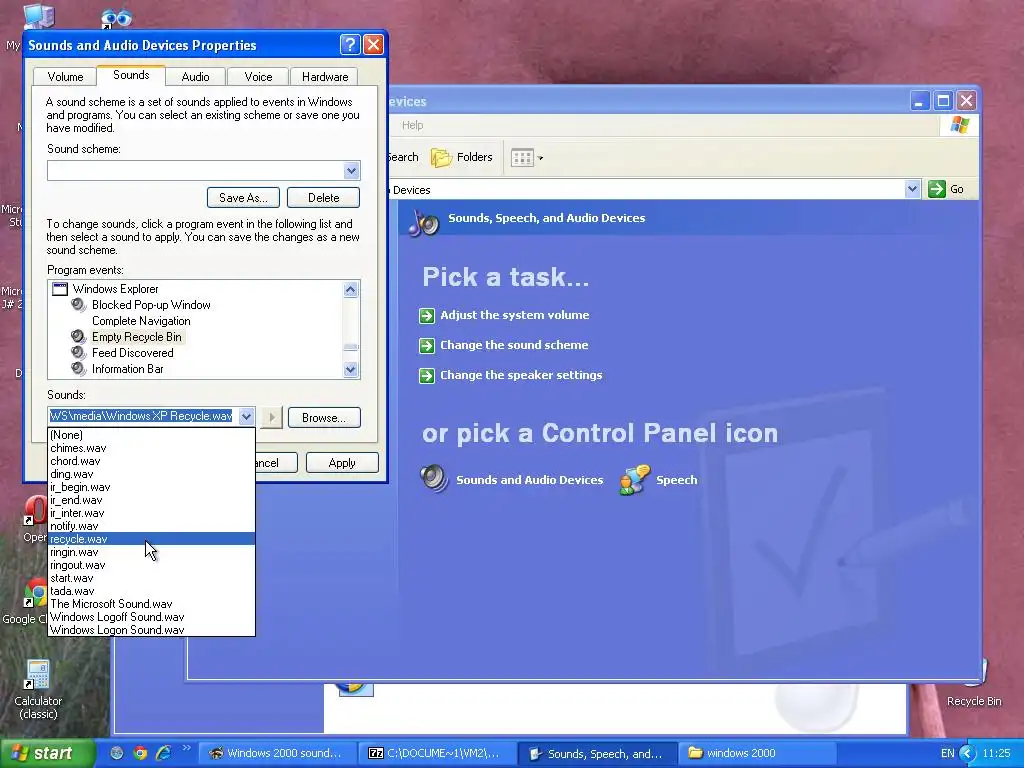The height and width of the screenshot is (768, 1024).
Task: Click the program events scroll-up arrow
Action: point(351,289)
